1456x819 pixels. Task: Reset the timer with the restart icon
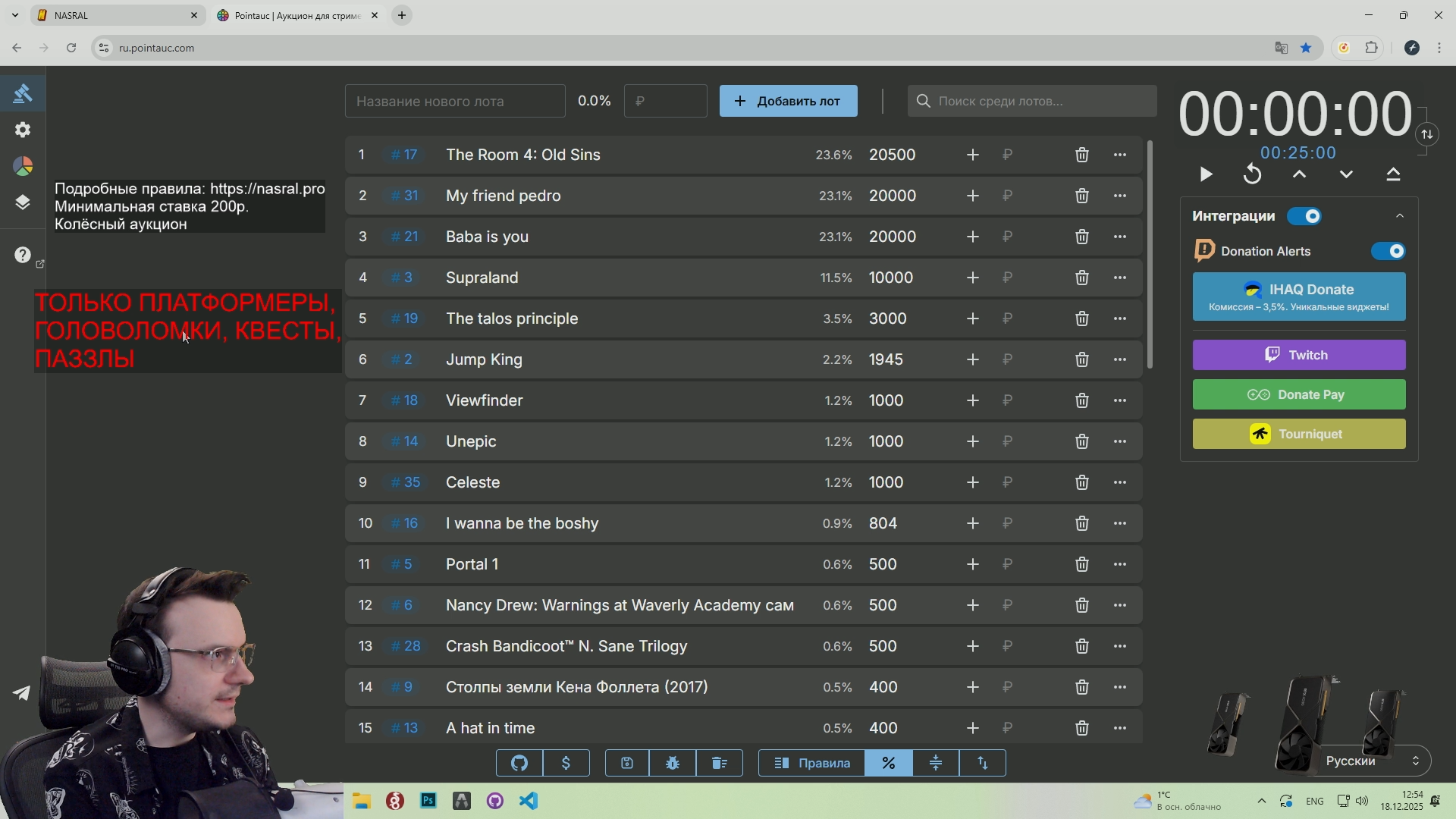coord(1253,174)
